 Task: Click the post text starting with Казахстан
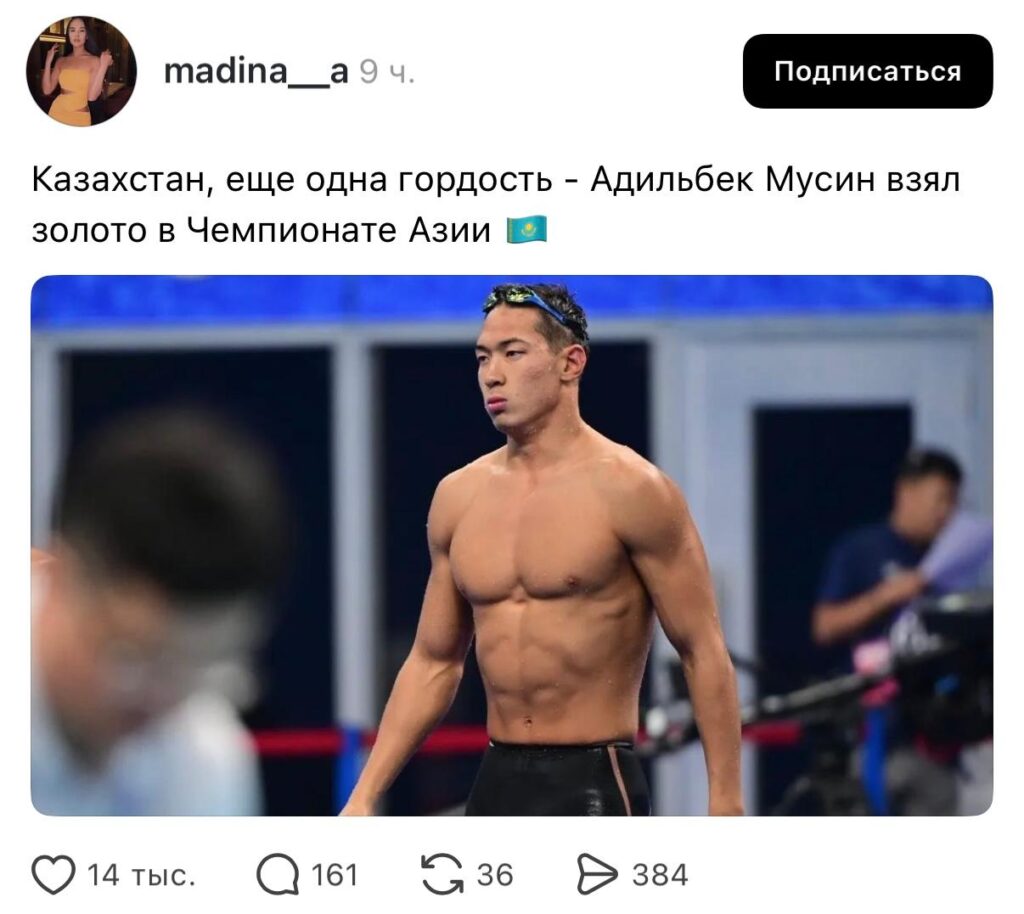tap(496, 204)
